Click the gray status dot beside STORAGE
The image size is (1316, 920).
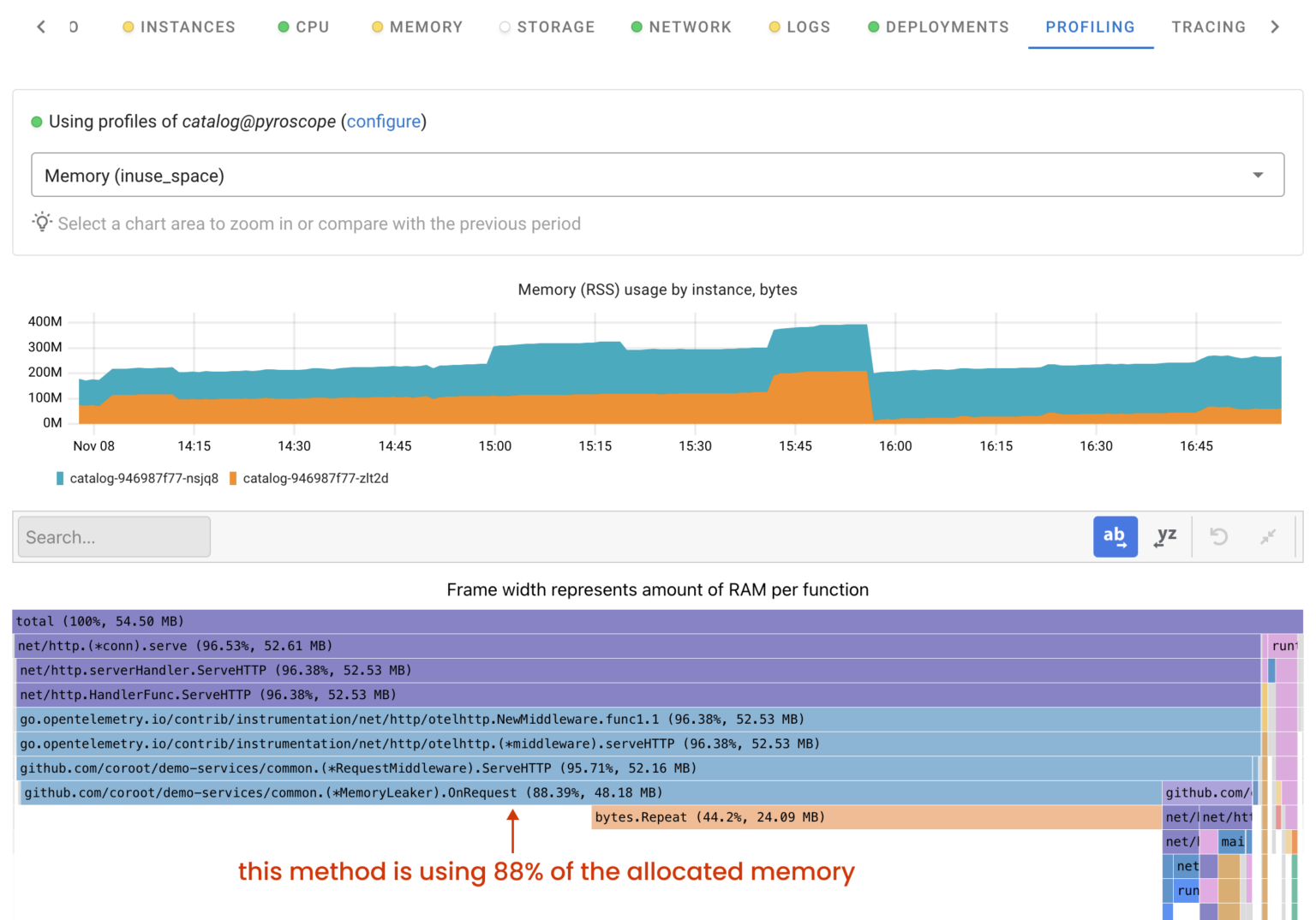point(504,27)
